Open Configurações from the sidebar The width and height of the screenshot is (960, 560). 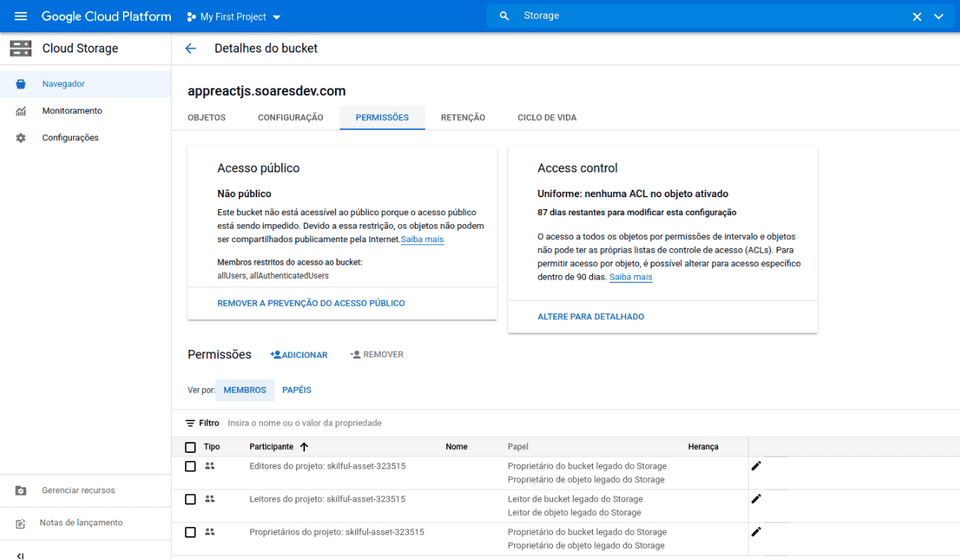[70, 138]
